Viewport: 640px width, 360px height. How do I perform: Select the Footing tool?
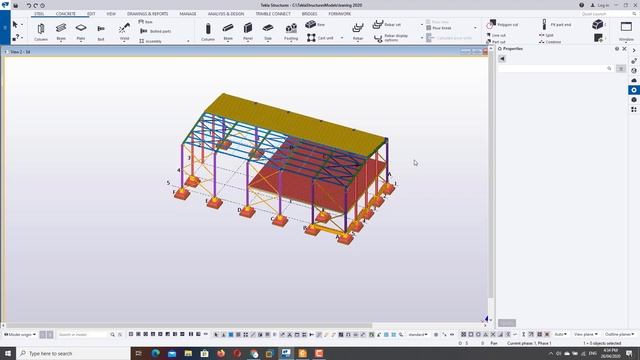[291, 32]
